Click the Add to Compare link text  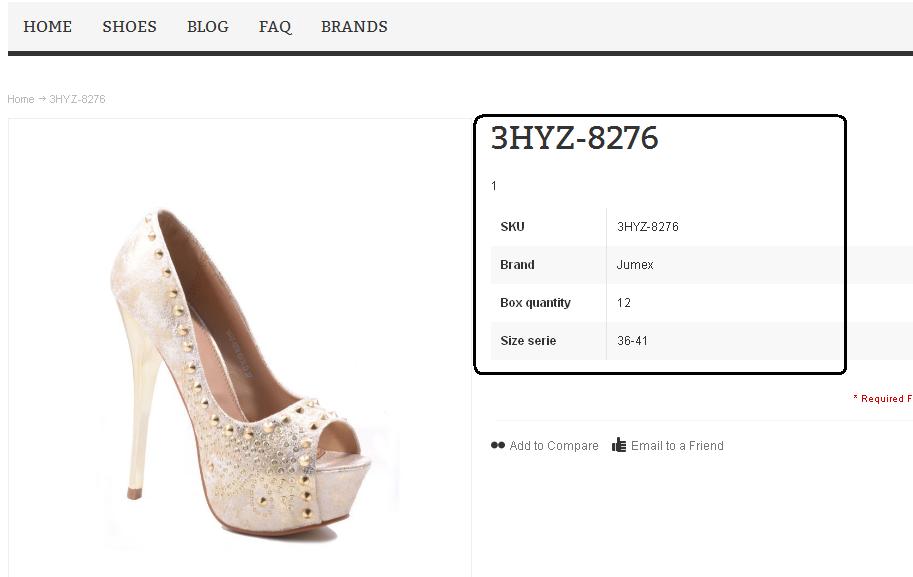pos(554,446)
